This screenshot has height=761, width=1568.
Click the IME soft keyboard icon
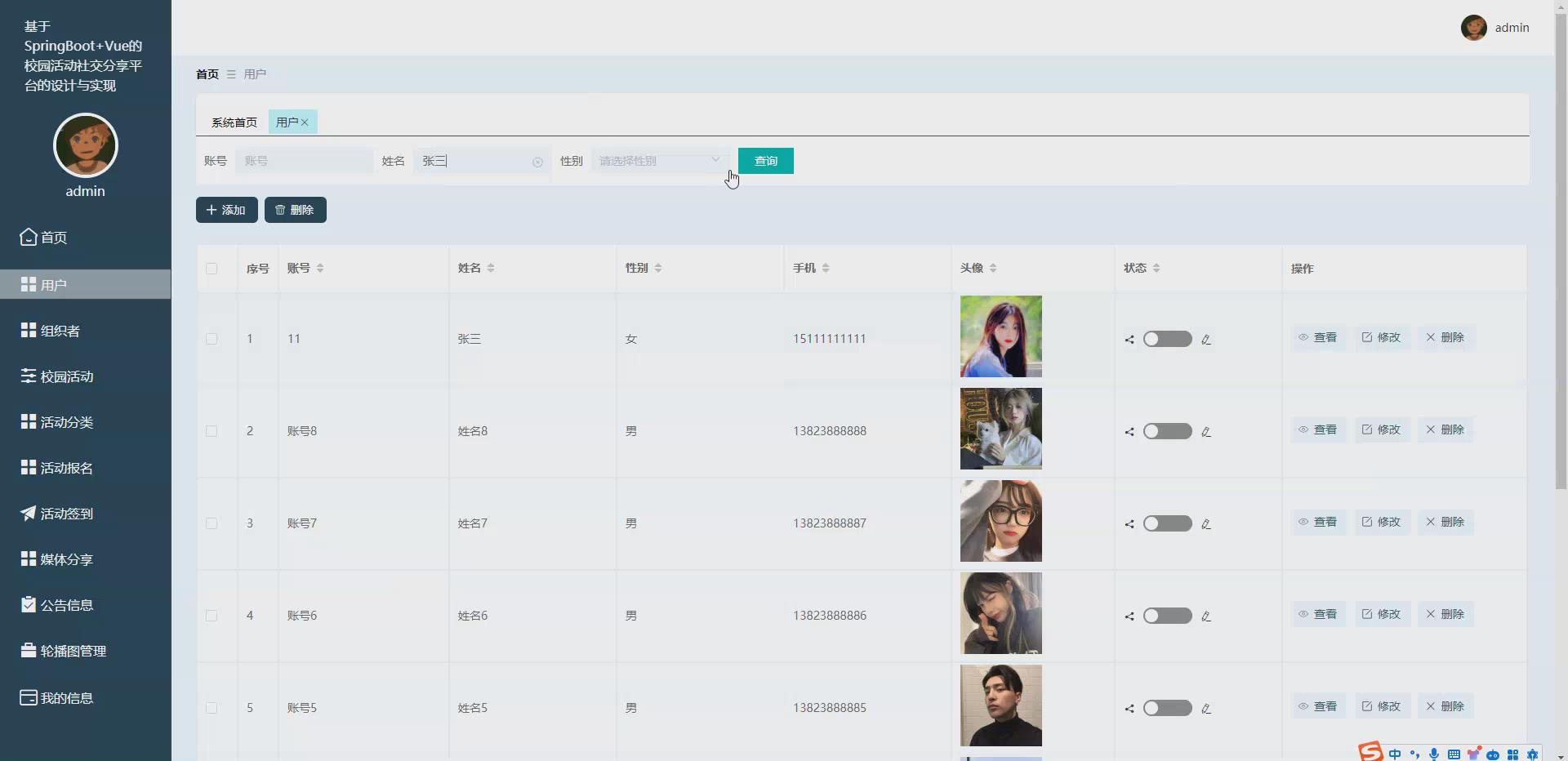pyautogui.click(x=1454, y=754)
